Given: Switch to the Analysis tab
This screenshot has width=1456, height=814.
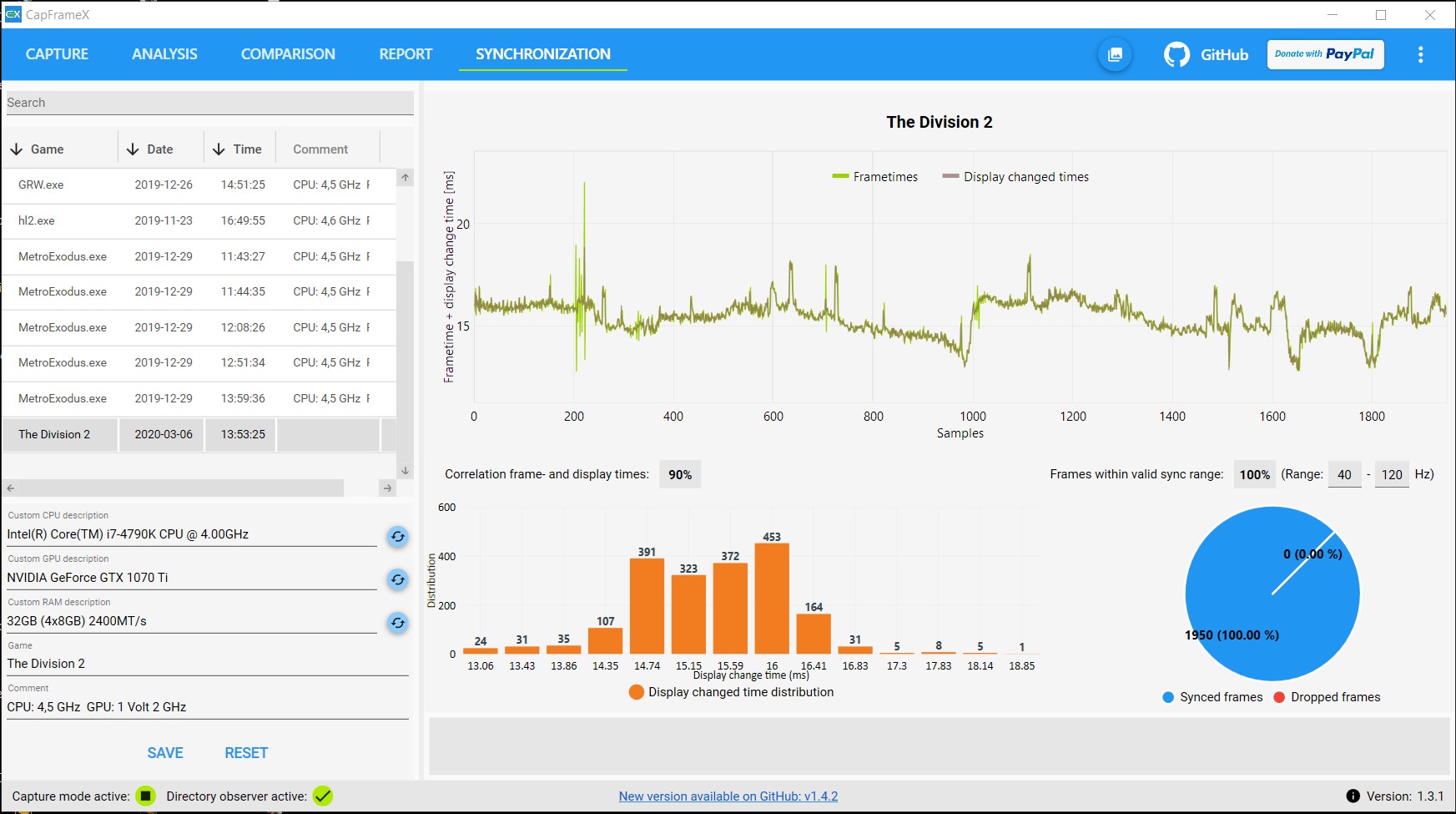Looking at the screenshot, I should coord(164,54).
